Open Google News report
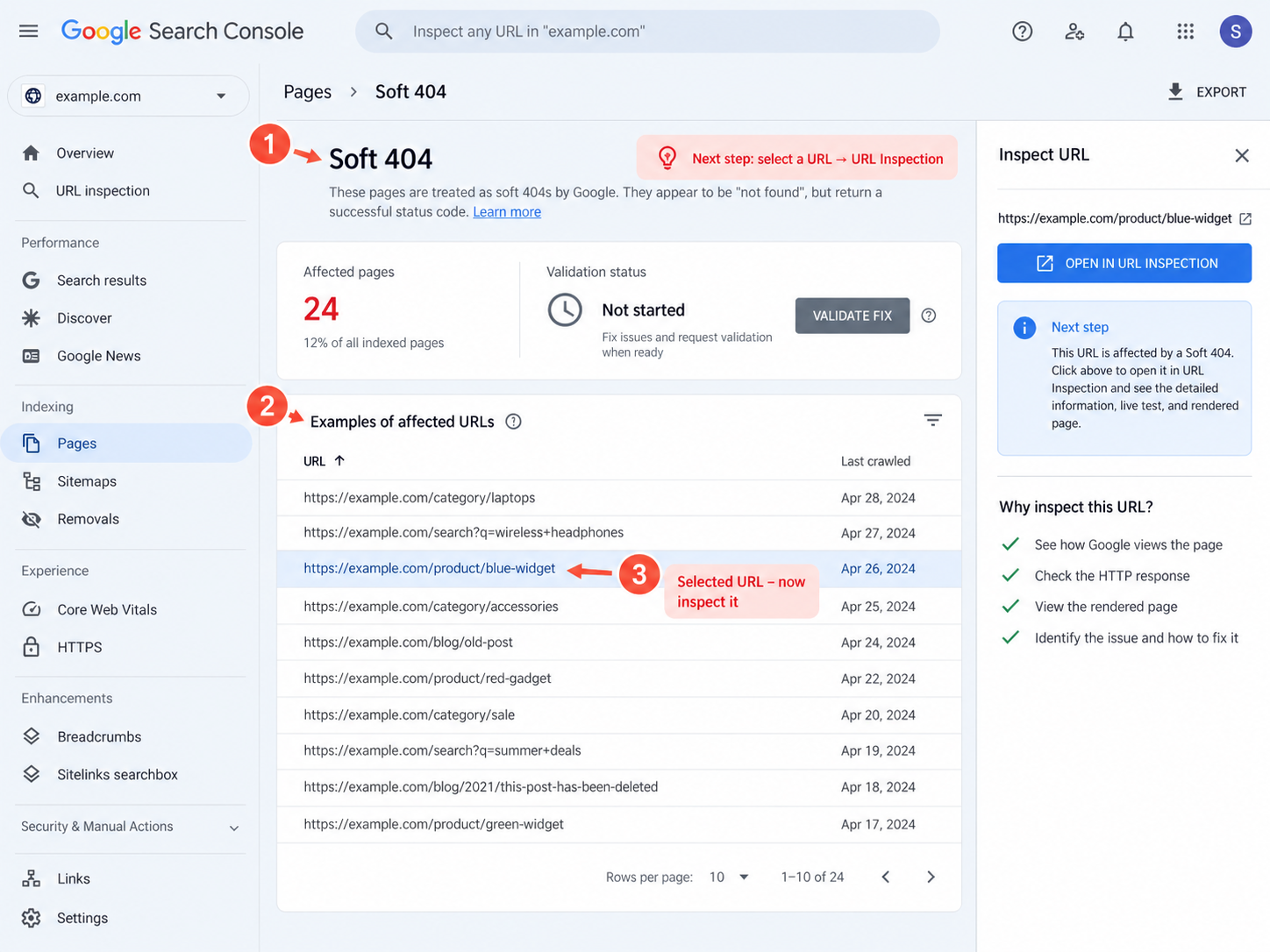The height and width of the screenshot is (952, 1270). [x=98, y=356]
